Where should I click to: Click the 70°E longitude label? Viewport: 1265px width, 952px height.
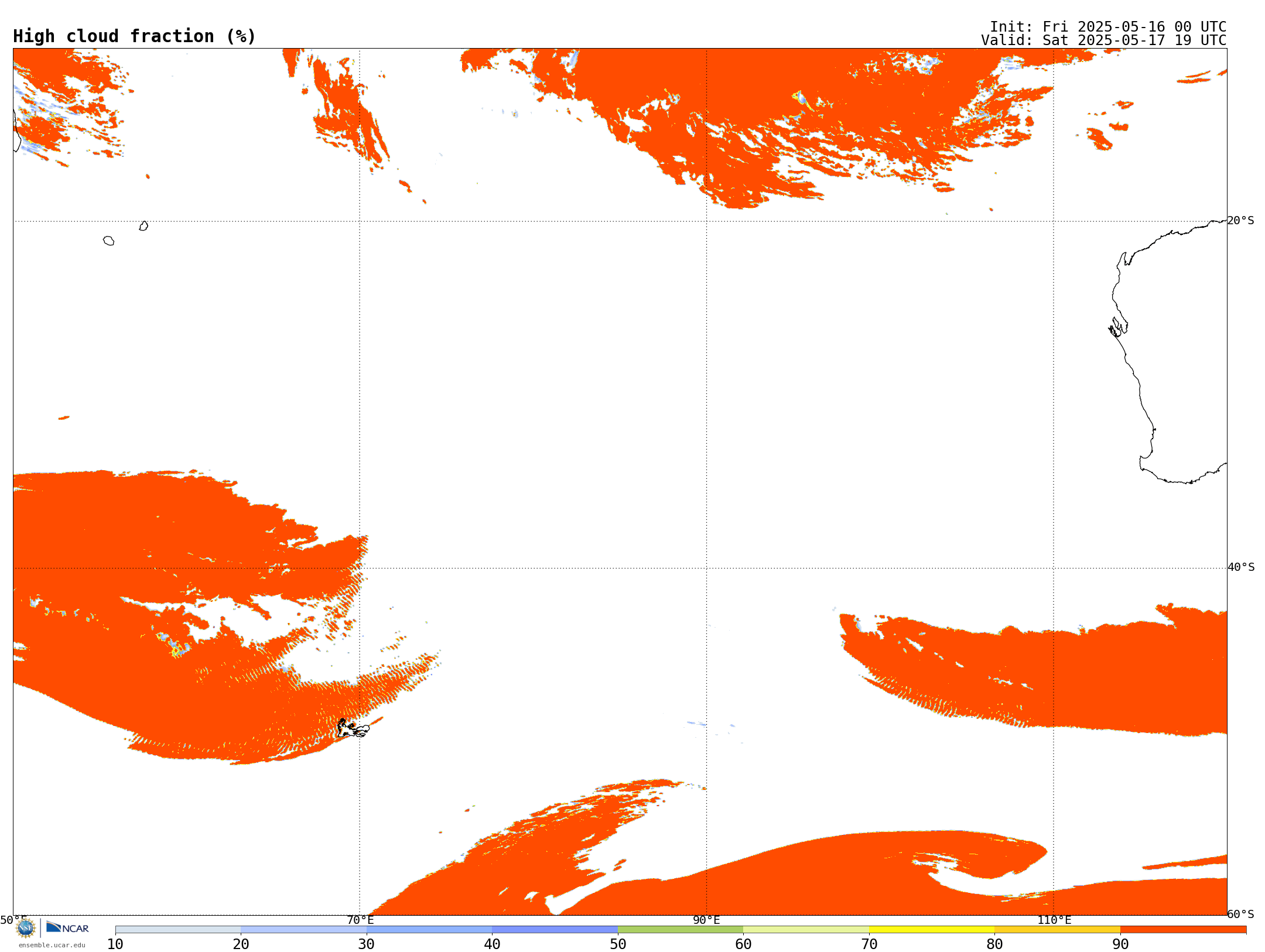pyautogui.click(x=360, y=920)
